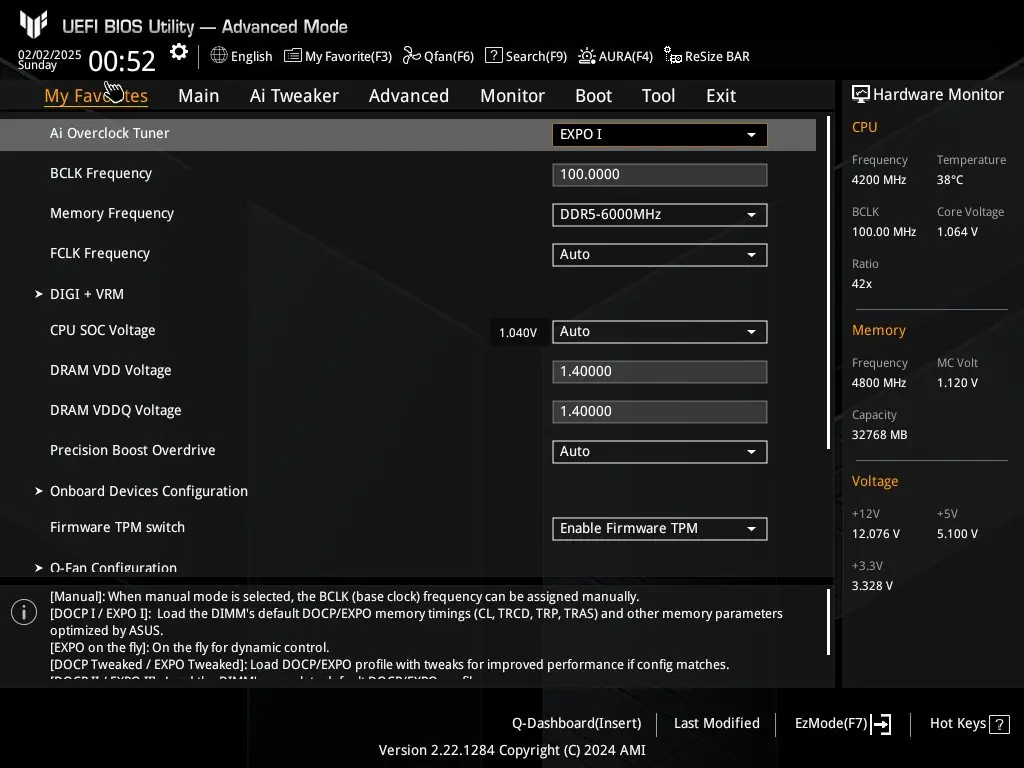Click the Search(F9) question mark icon
This screenshot has width=1024, height=768.
(494, 56)
